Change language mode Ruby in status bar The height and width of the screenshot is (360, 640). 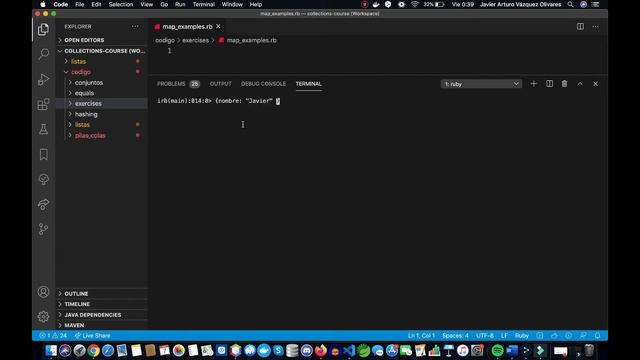click(522, 336)
